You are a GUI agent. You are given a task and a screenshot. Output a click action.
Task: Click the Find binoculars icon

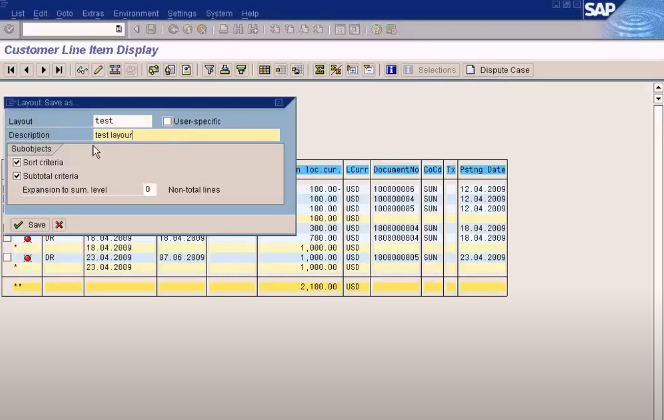pos(238,29)
